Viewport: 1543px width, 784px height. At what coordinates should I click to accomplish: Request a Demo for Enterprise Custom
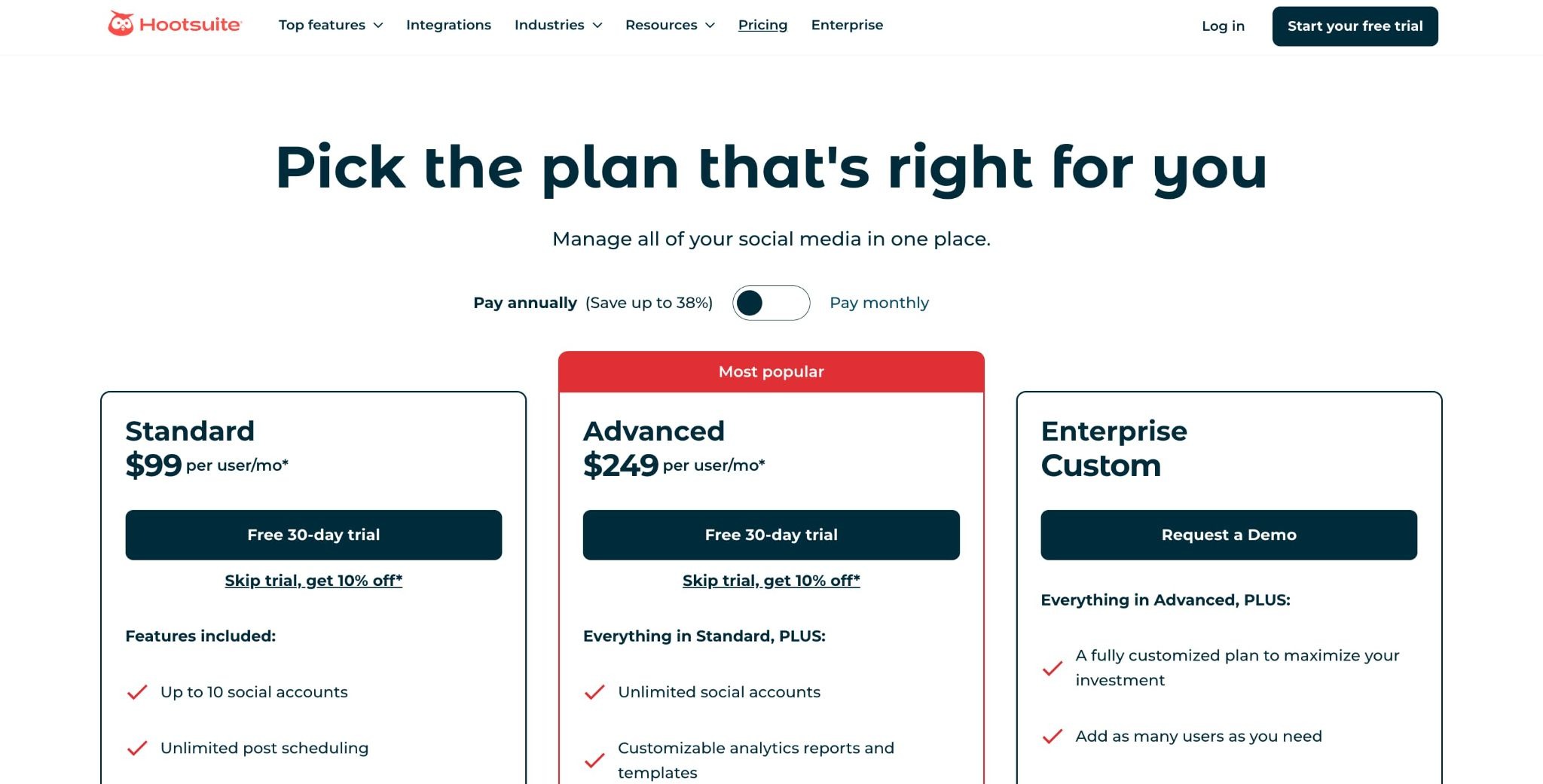[x=1228, y=535]
